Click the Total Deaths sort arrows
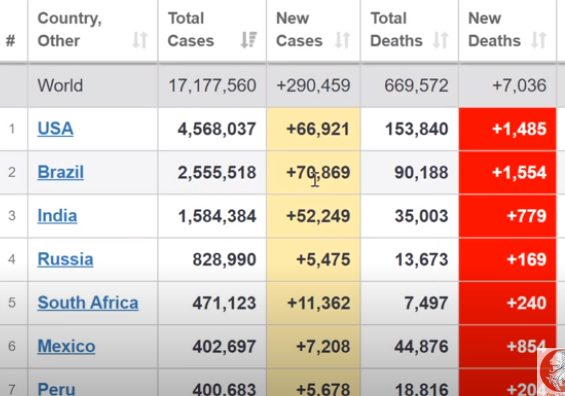 coord(441,40)
